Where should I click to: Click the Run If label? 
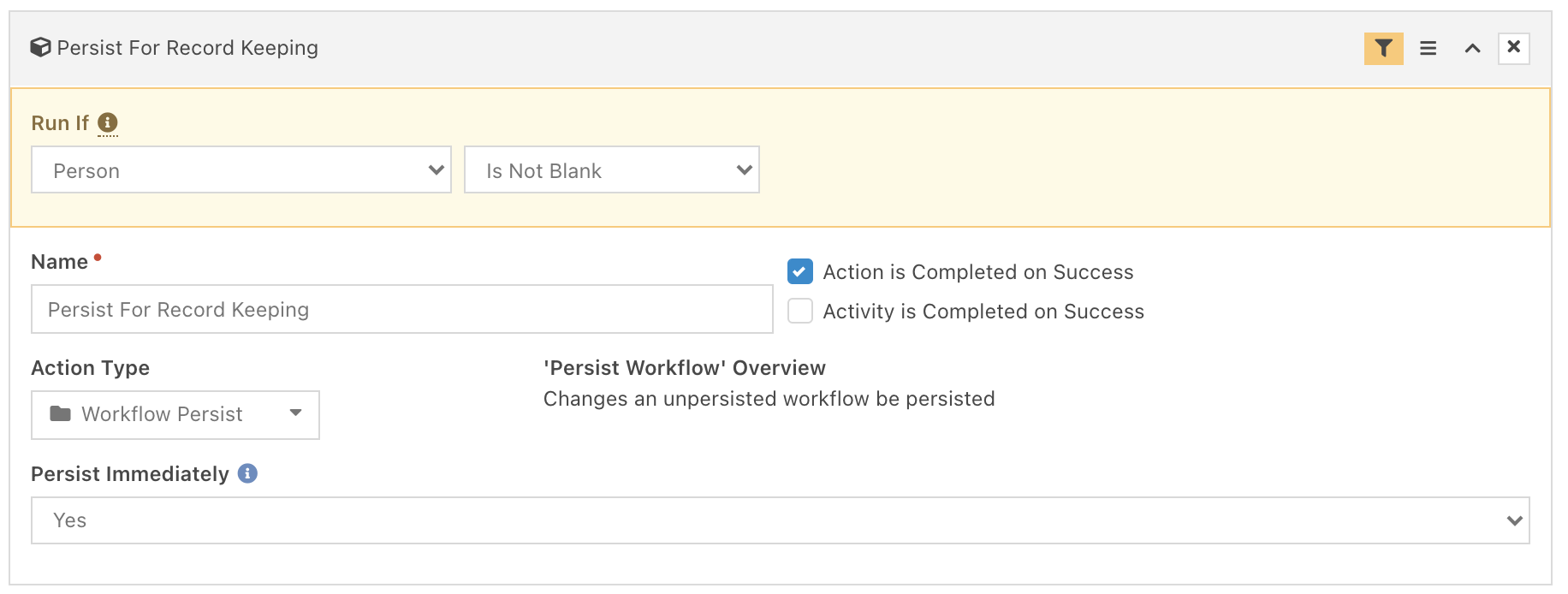60,123
